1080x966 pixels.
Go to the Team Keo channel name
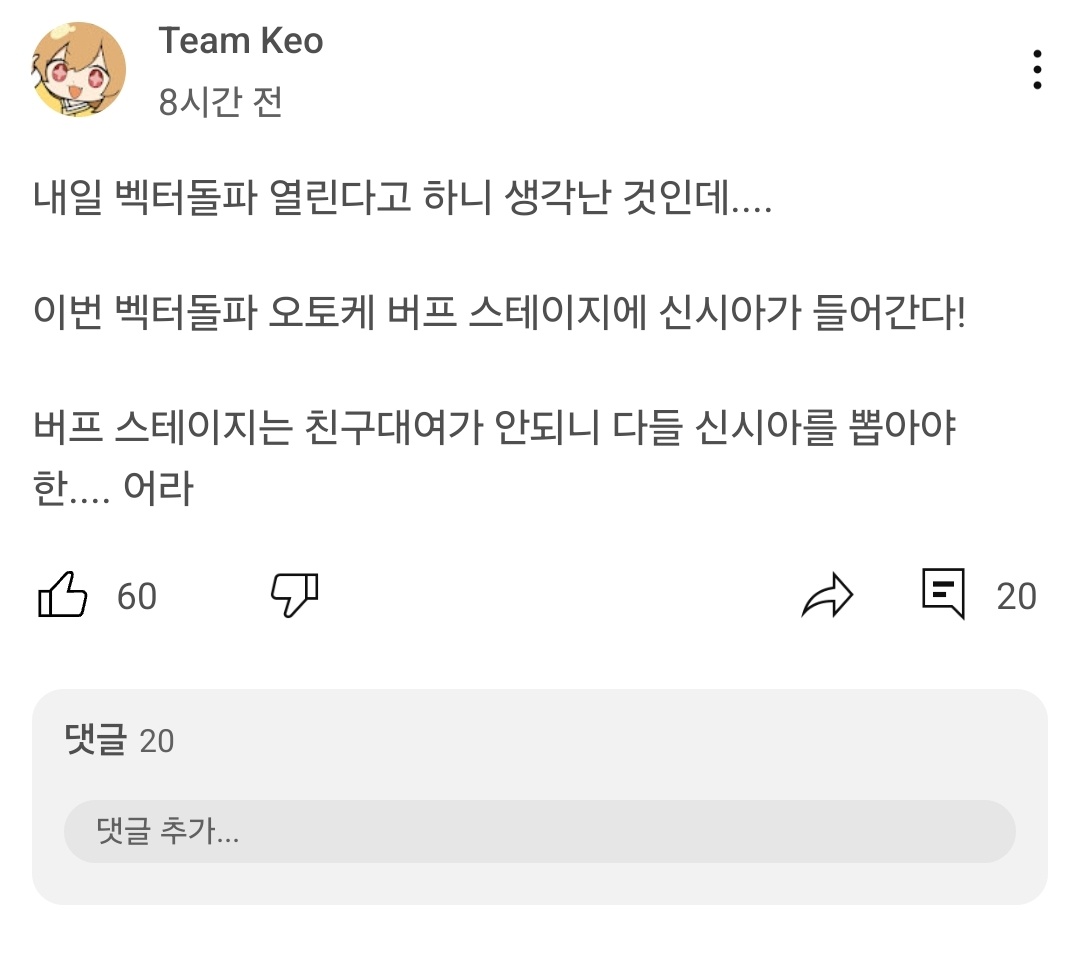click(x=240, y=41)
